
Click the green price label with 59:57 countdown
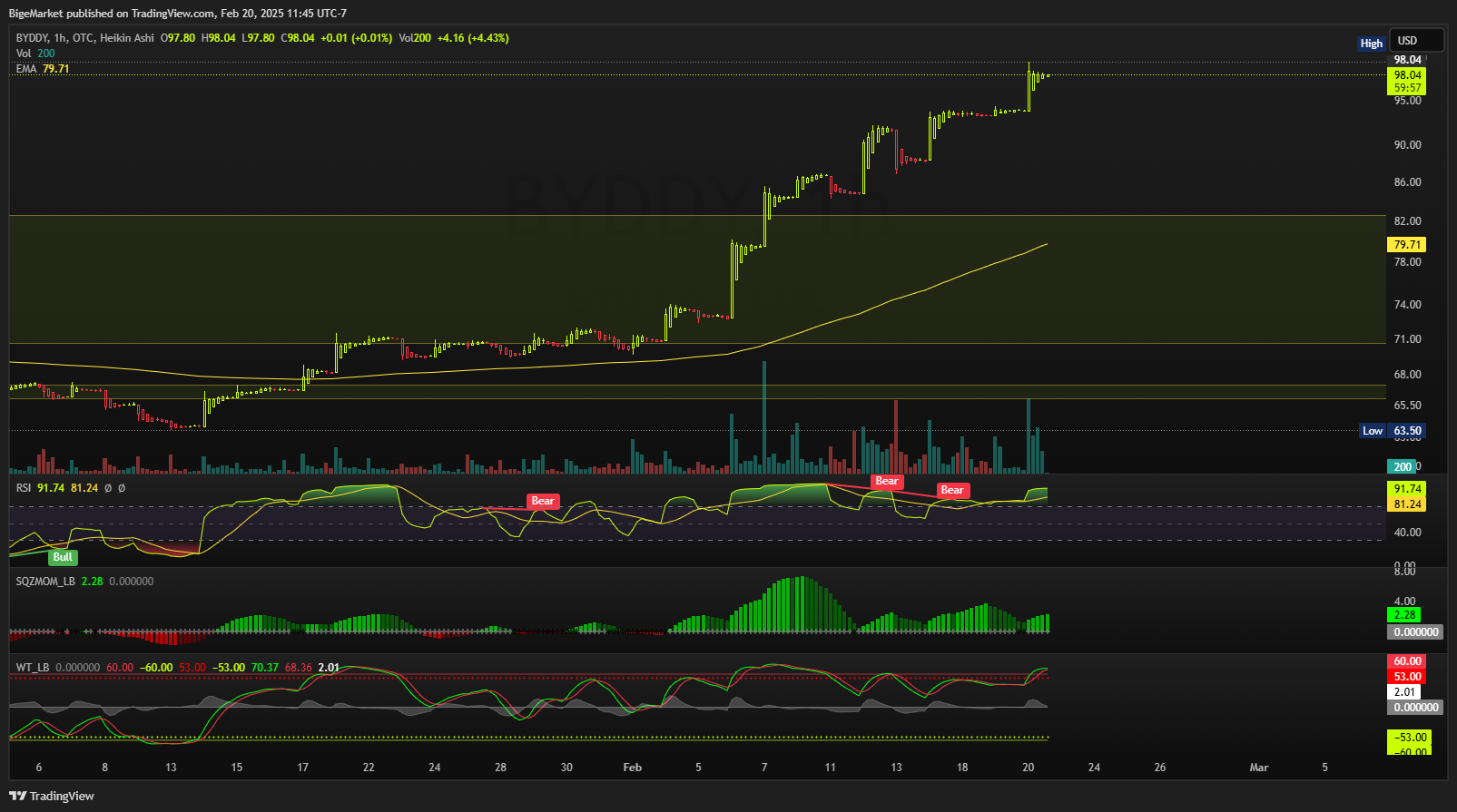[1407, 82]
